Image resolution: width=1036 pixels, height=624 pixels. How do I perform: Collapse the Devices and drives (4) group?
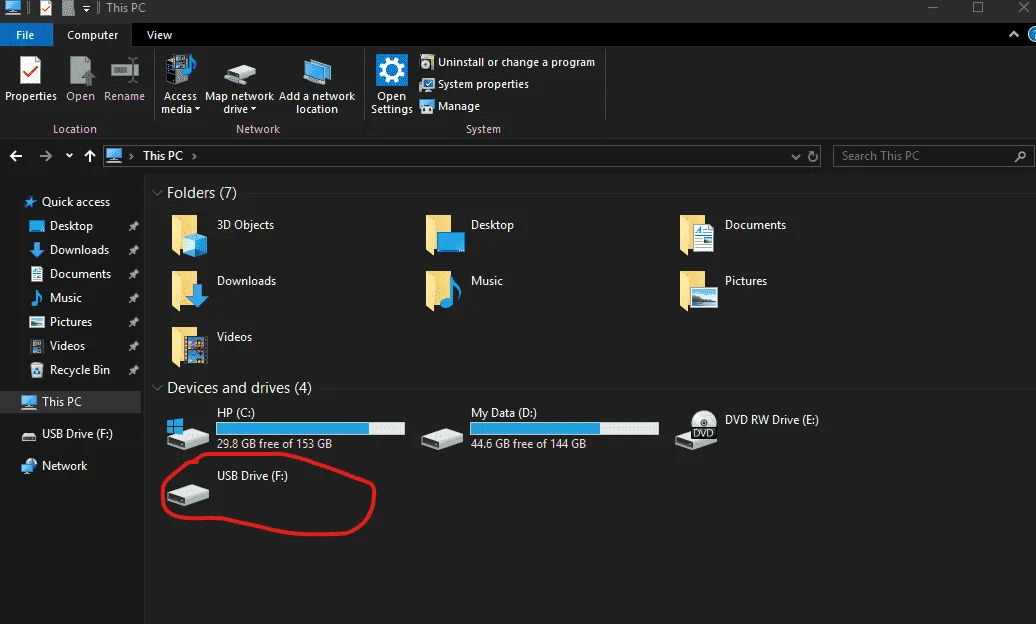157,388
